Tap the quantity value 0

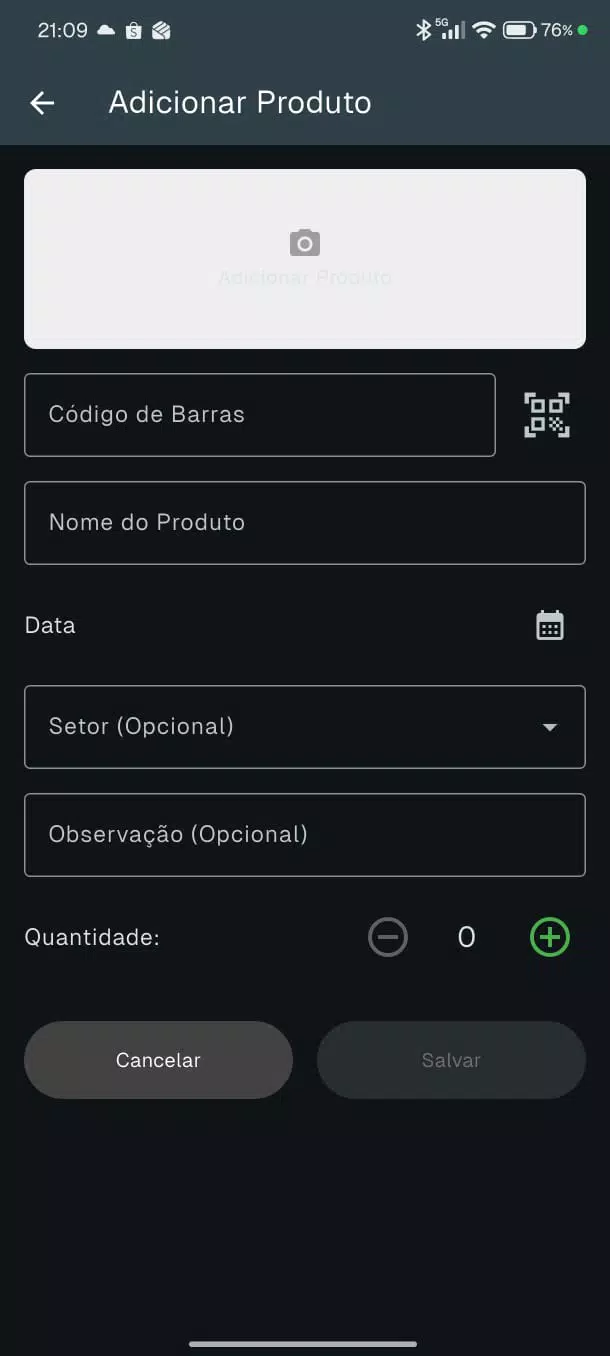(x=466, y=937)
